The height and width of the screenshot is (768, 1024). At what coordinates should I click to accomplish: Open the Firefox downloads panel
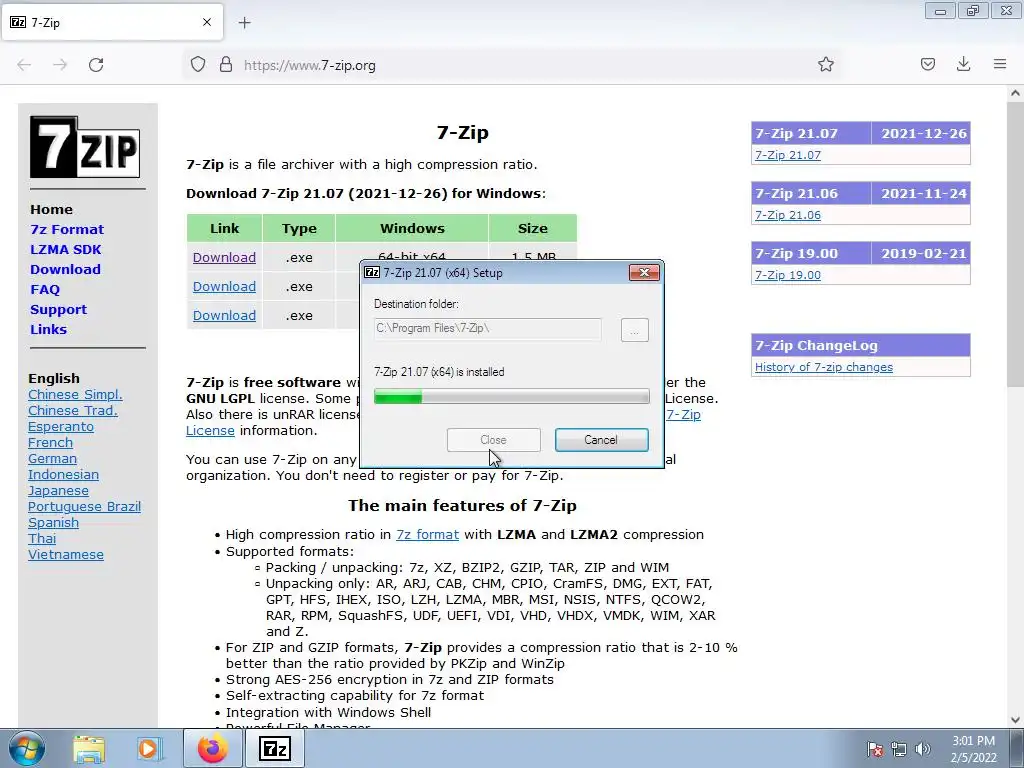(963, 64)
